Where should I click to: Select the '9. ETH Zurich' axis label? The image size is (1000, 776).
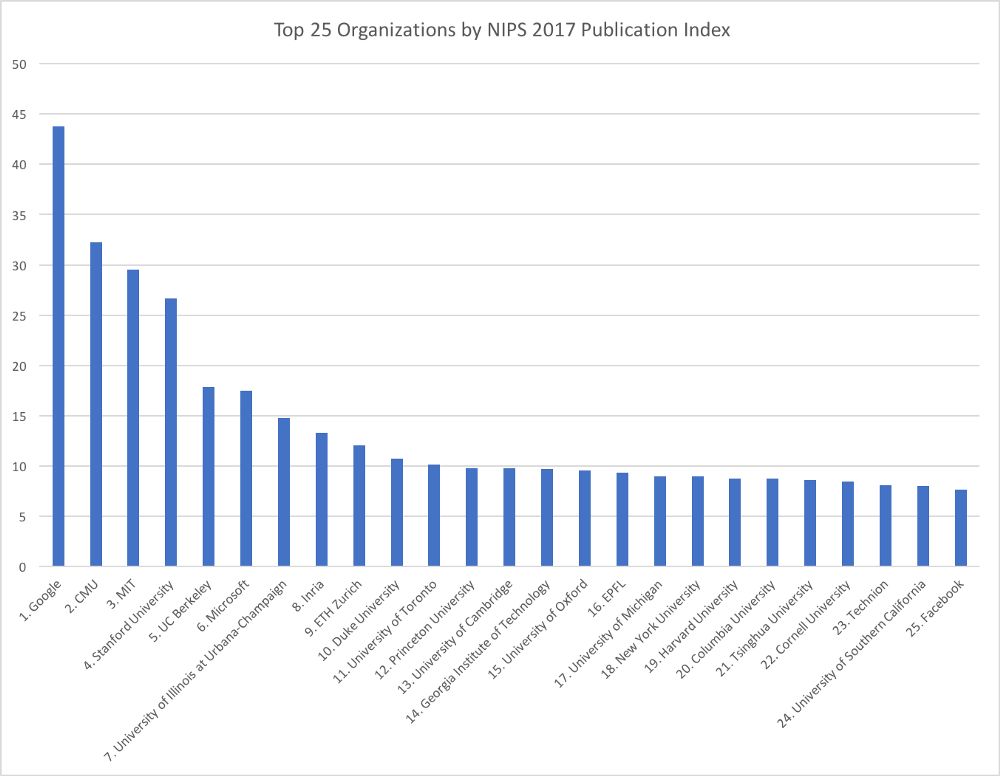click(334, 608)
